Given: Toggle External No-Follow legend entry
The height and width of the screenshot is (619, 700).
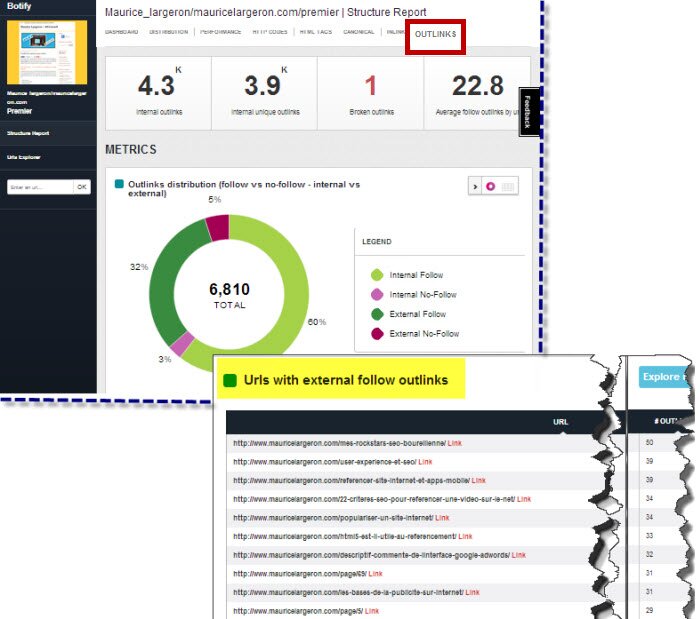Looking at the screenshot, I should pos(415,334).
